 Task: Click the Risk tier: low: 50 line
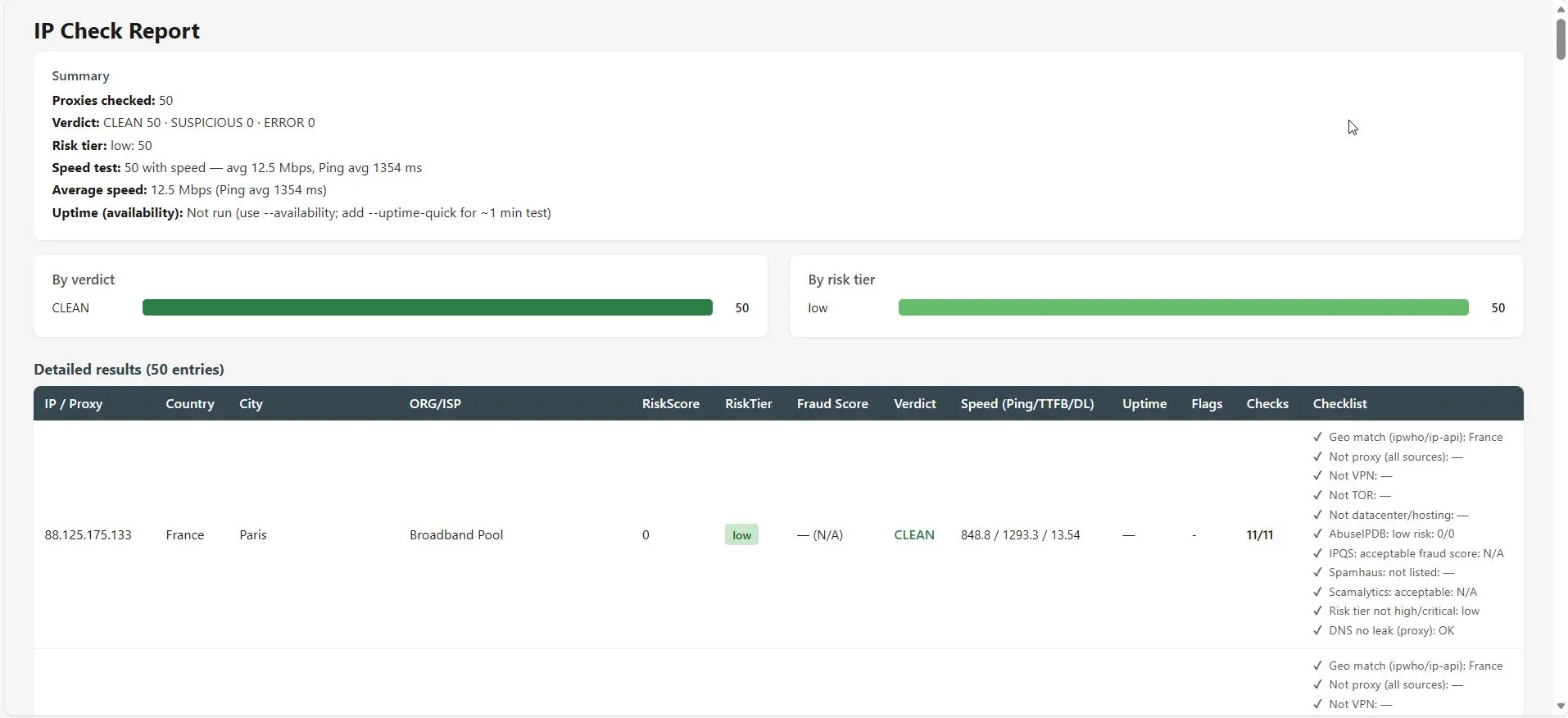(x=102, y=145)
